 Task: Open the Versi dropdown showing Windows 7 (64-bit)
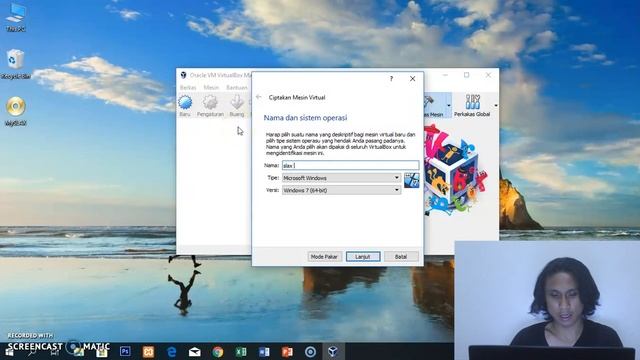341,190
